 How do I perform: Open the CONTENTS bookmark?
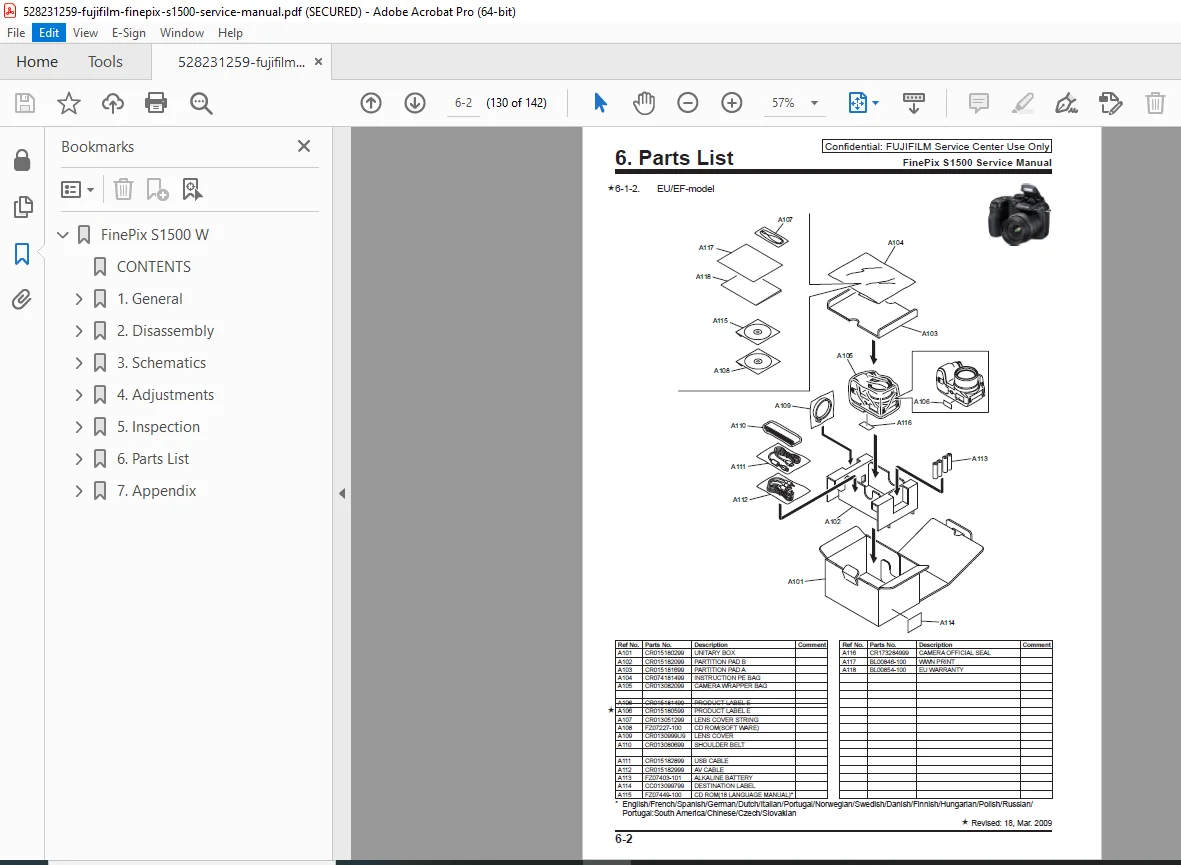point(154,267)
